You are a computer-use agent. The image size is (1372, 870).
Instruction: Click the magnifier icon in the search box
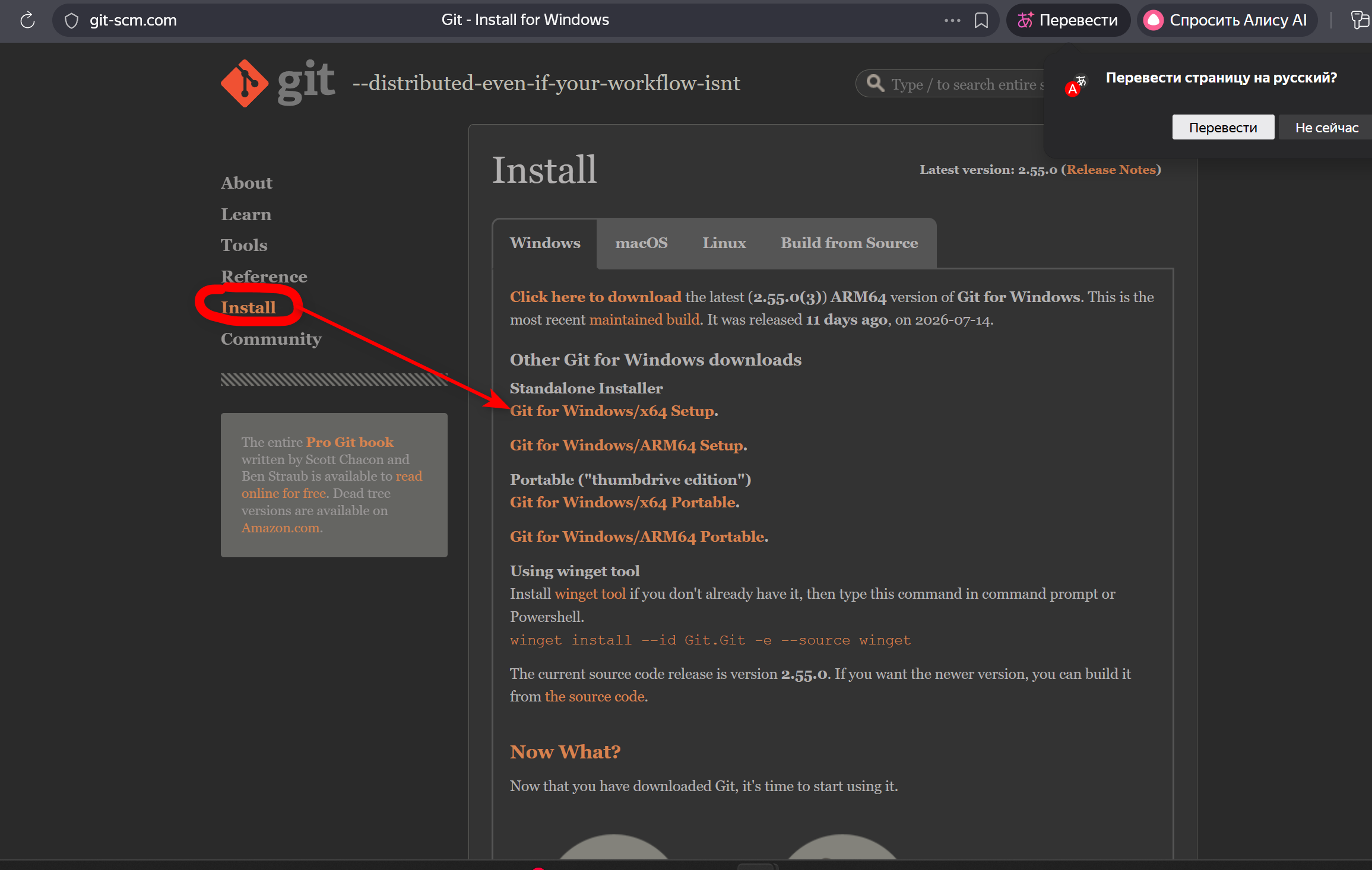[x=875, y=83]
